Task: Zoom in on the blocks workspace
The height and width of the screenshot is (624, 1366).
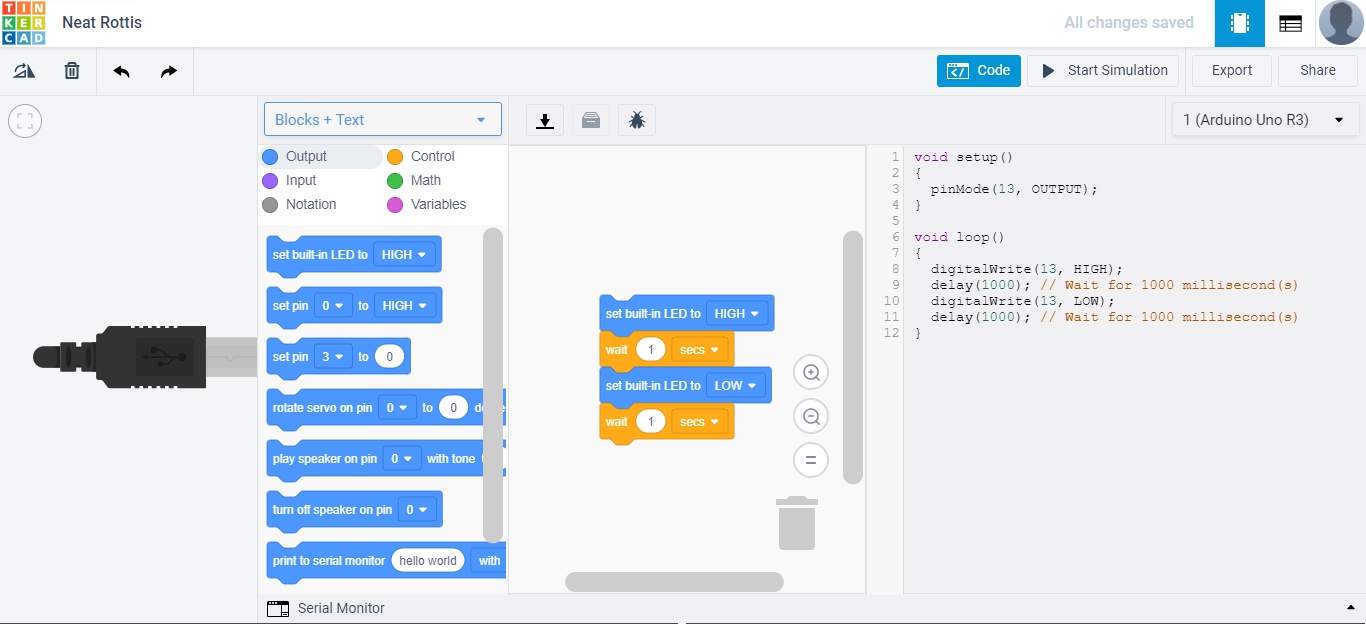Action: click(811, 373)
